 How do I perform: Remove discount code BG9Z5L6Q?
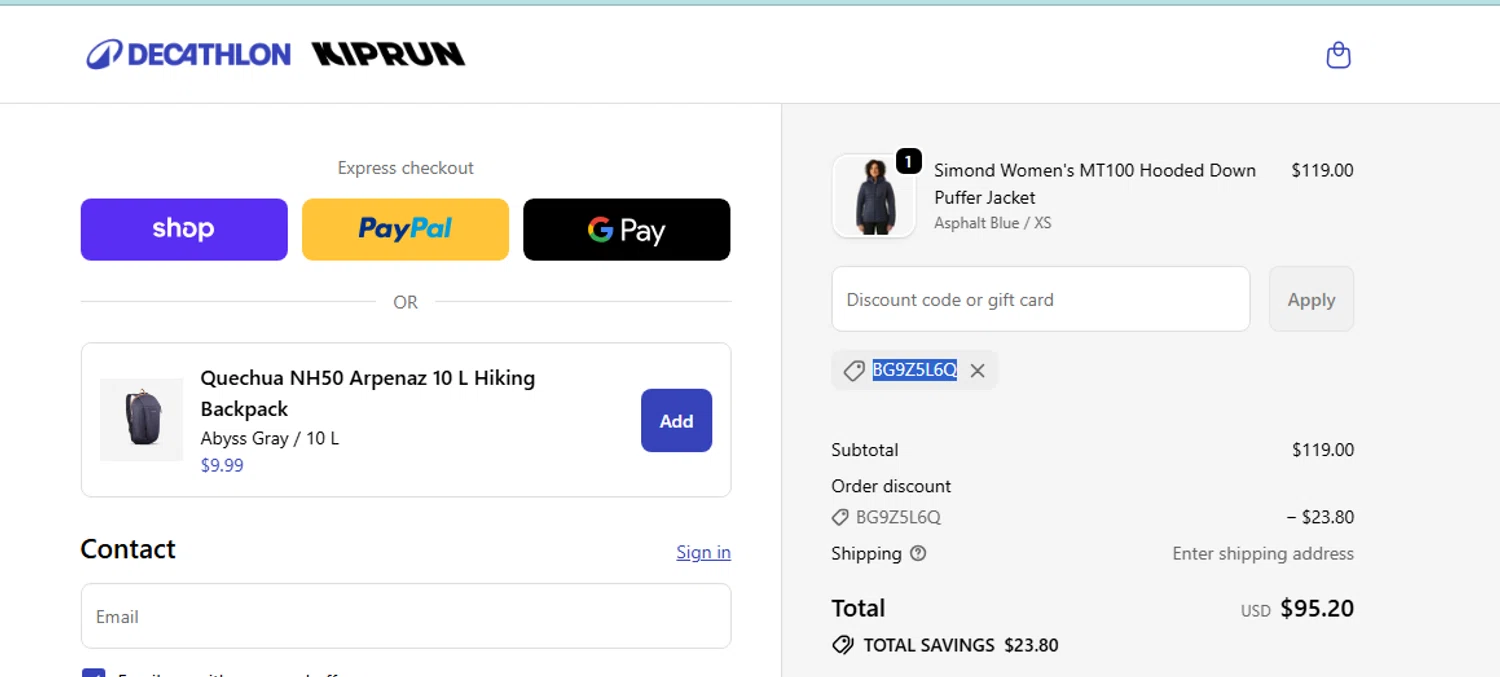(978, 371)
